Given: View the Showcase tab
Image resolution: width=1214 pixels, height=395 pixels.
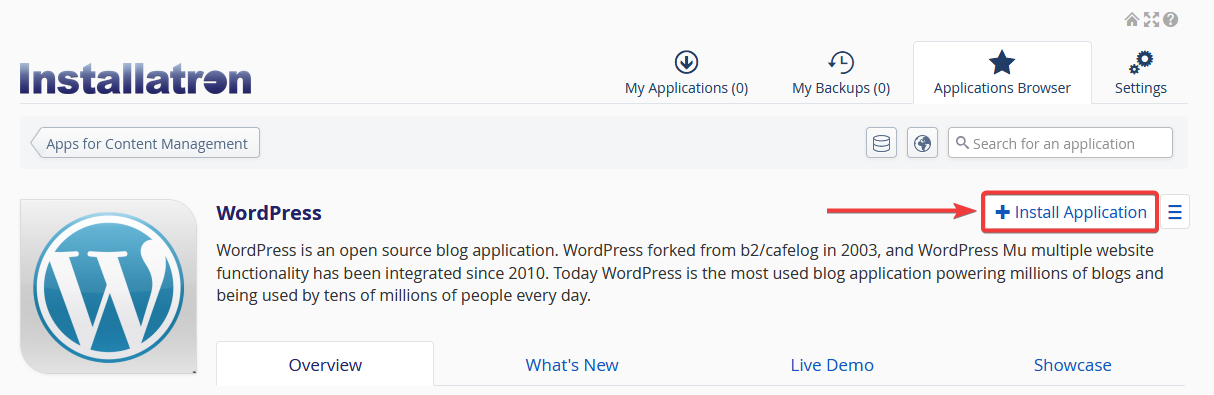Looking at the screenshot, I should pos(1072,365).
